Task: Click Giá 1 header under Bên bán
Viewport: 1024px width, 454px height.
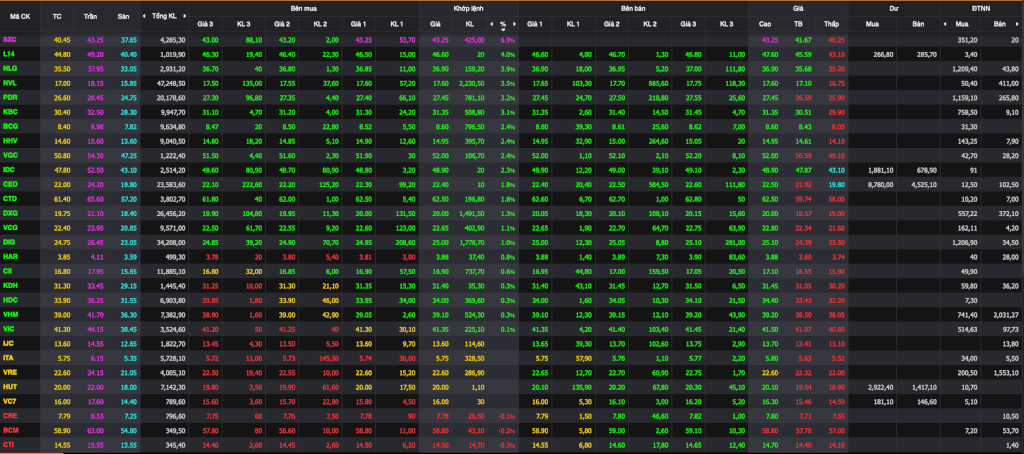Action: 535,24
